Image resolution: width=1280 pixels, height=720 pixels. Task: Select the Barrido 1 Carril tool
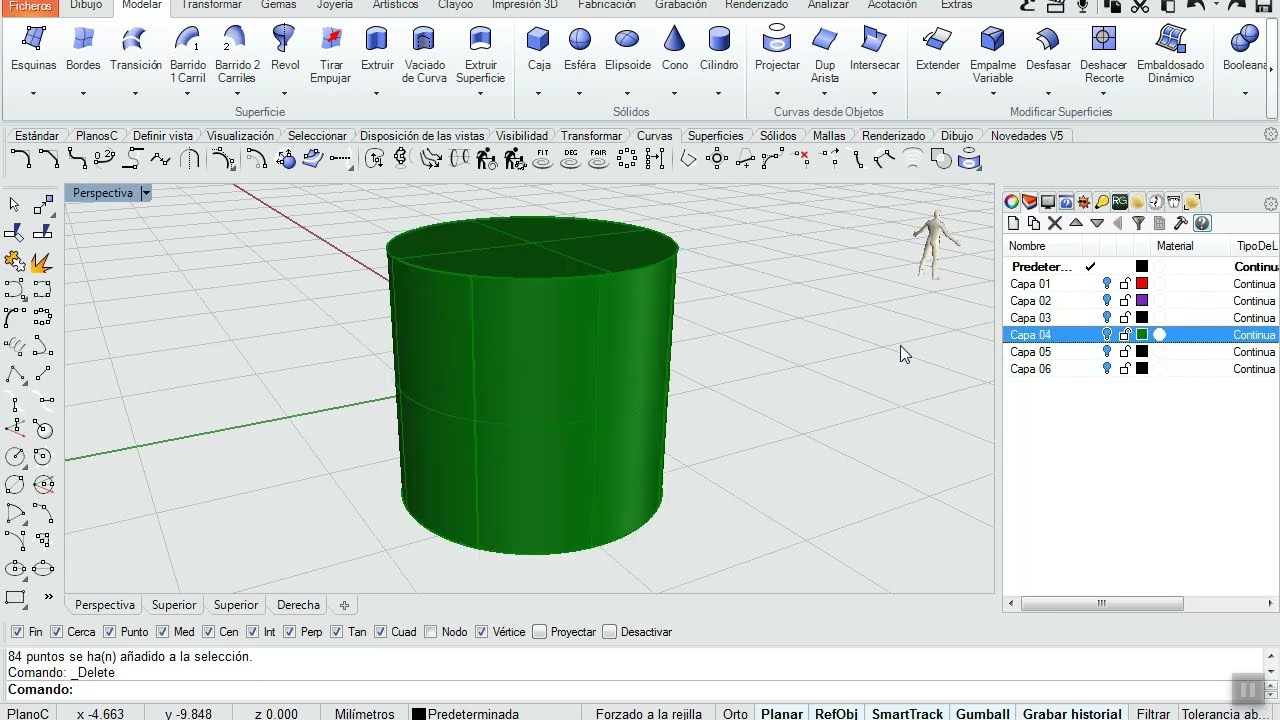(x=188, y=55)
